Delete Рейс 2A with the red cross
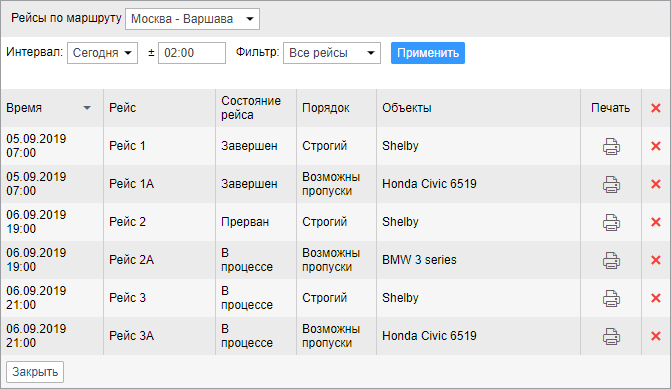 [656, 260]
